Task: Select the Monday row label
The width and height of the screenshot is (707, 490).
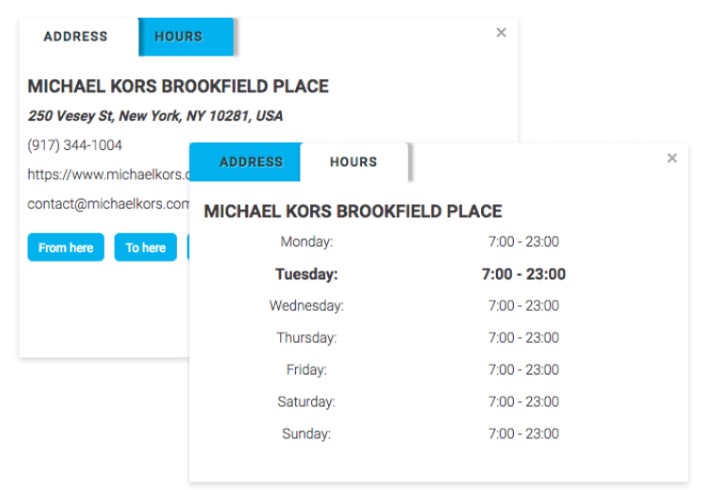Action: pyautogui.click(x=307, y=242)
